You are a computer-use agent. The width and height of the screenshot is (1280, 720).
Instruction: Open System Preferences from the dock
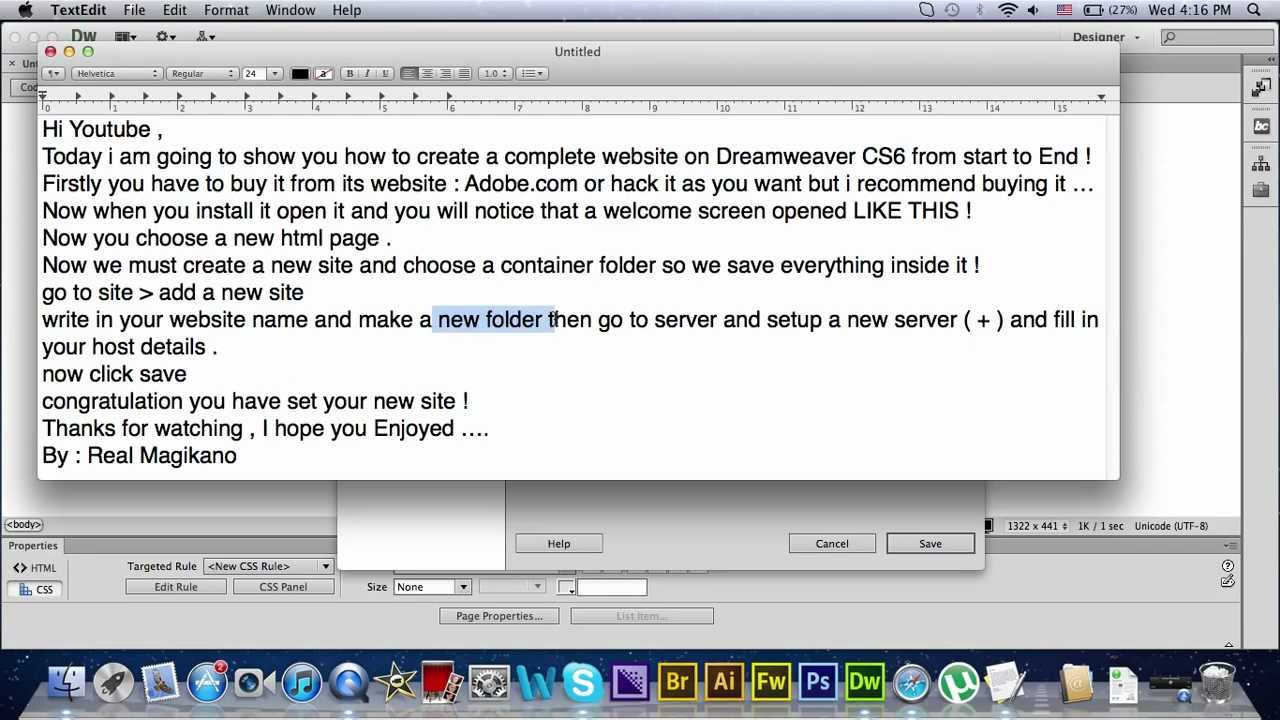point(488,683)
